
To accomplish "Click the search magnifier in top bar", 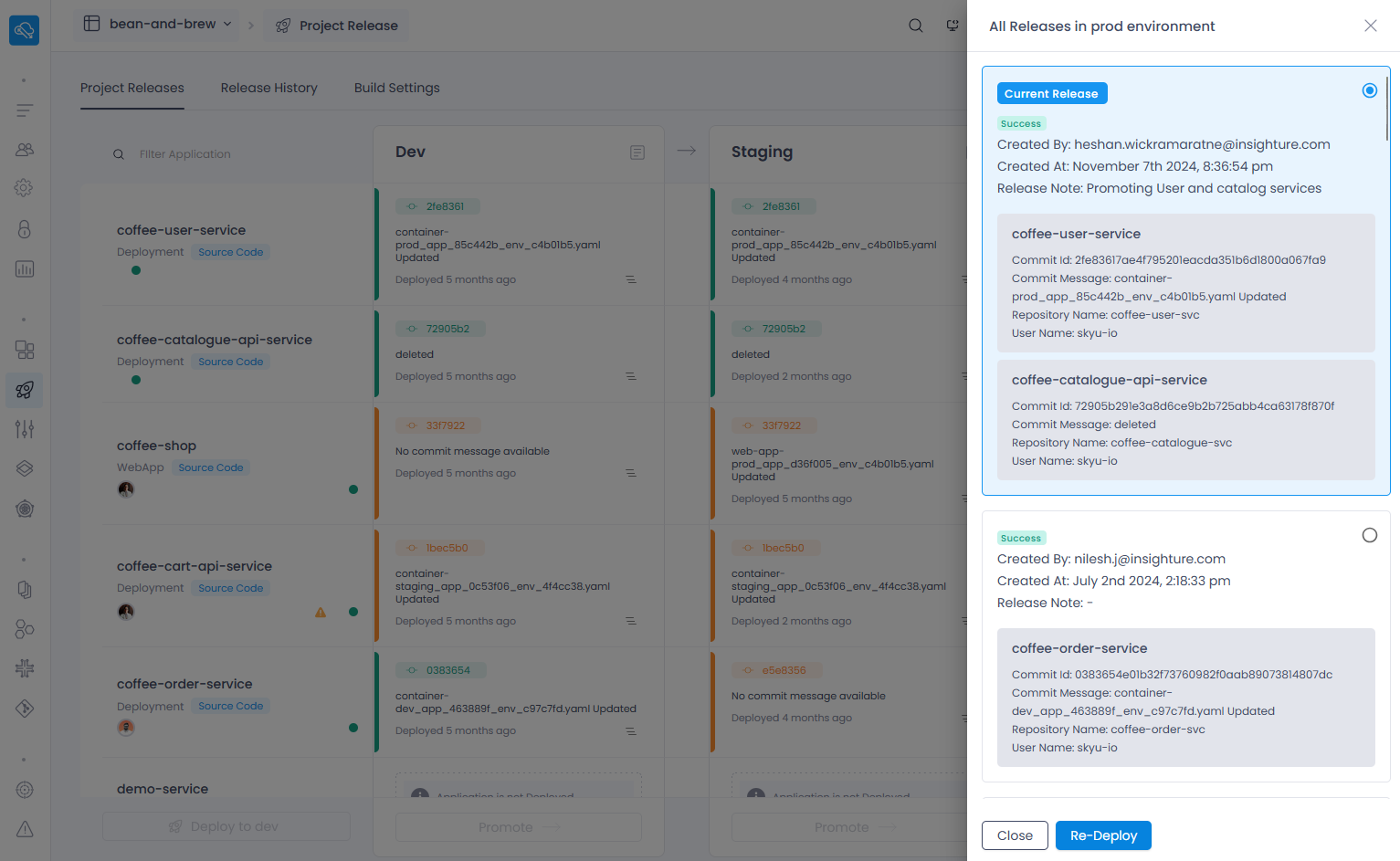I will coord(915,26).
